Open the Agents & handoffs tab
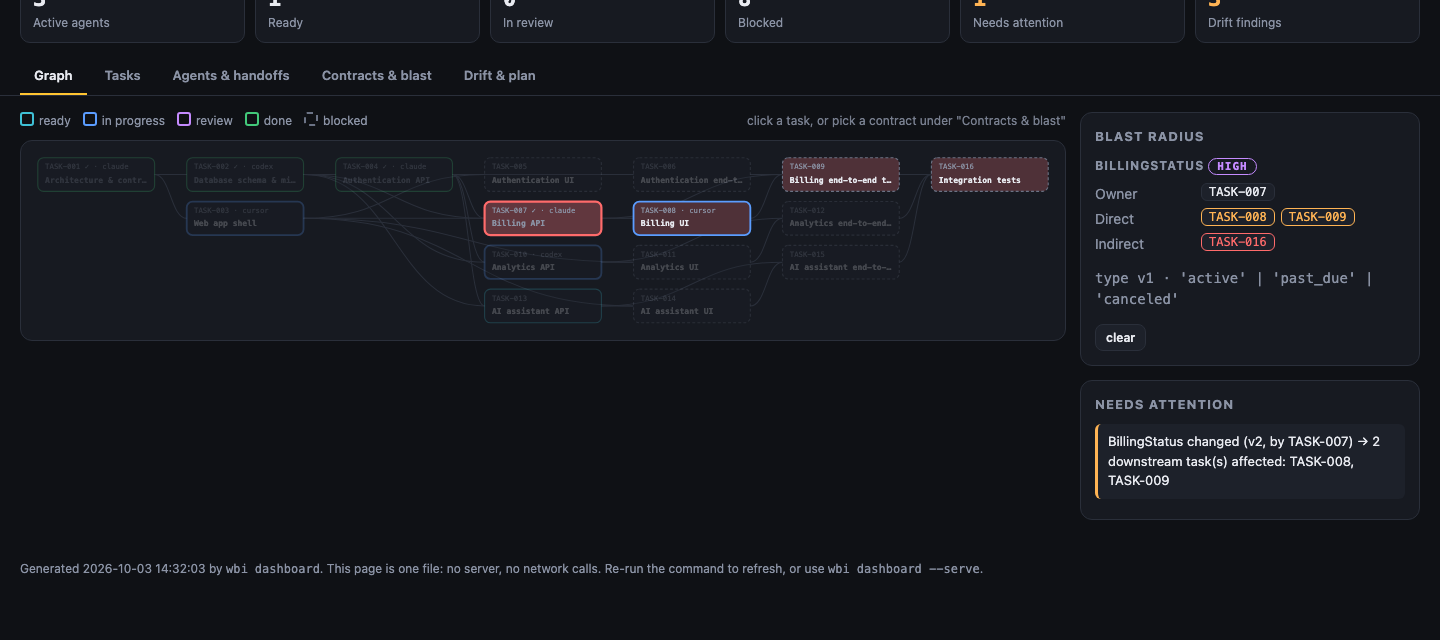The image size is (1440, 640). click(231, 75)
